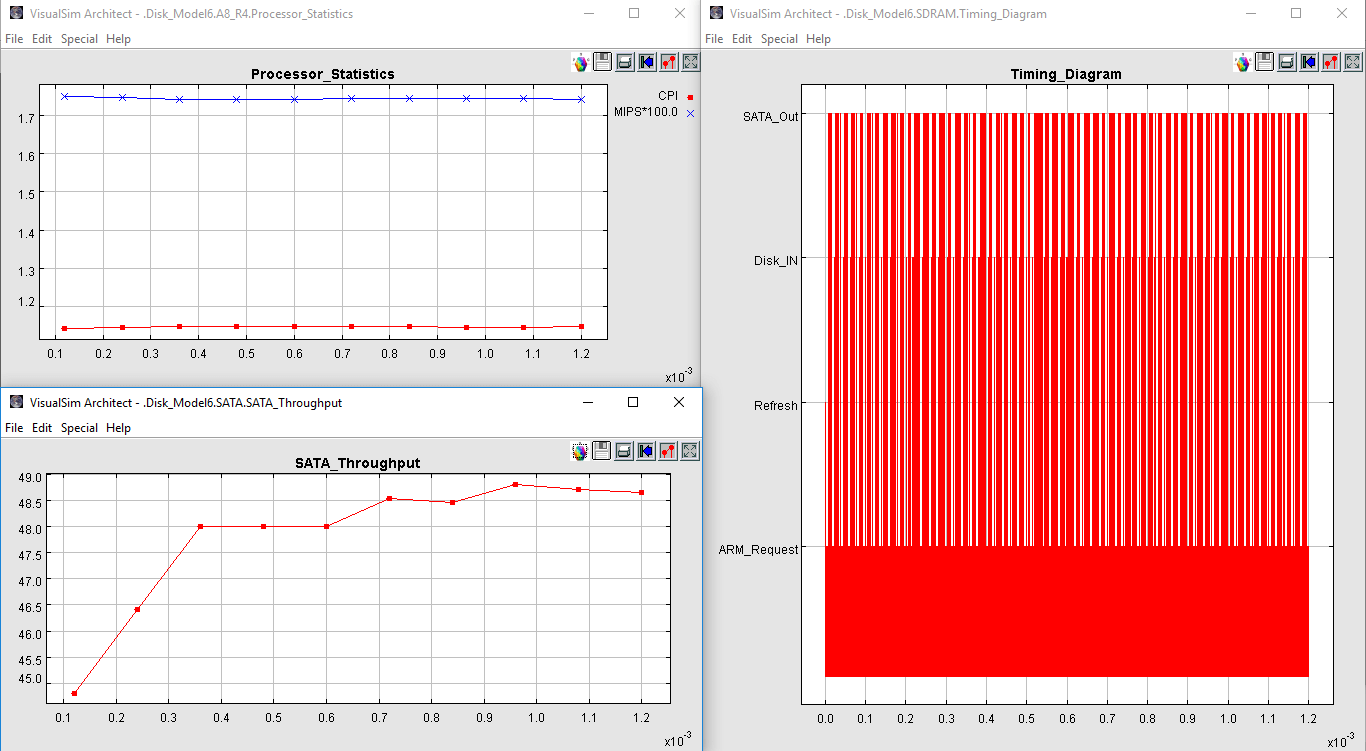The height and width of the screenshot is (751, 1366).
Task: Save the Processor_Statistics plot with the floppy icon
Action: pos(602,62)
